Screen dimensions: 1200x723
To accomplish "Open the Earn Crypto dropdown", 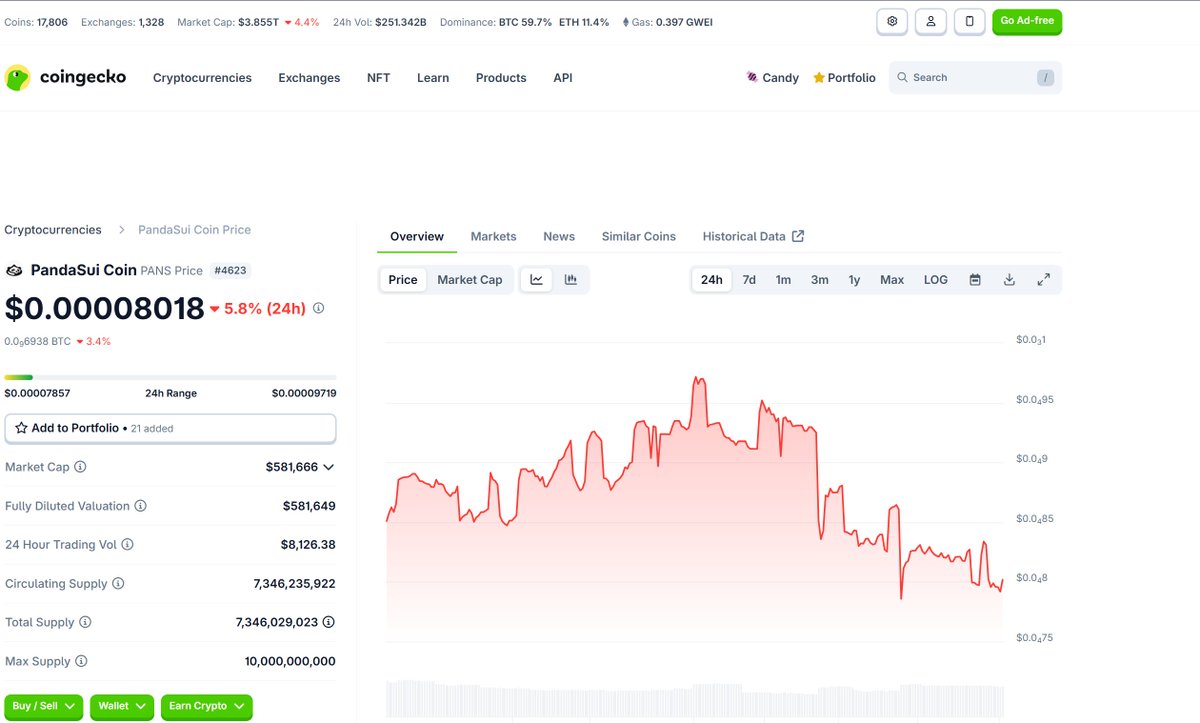I will 206,706.
